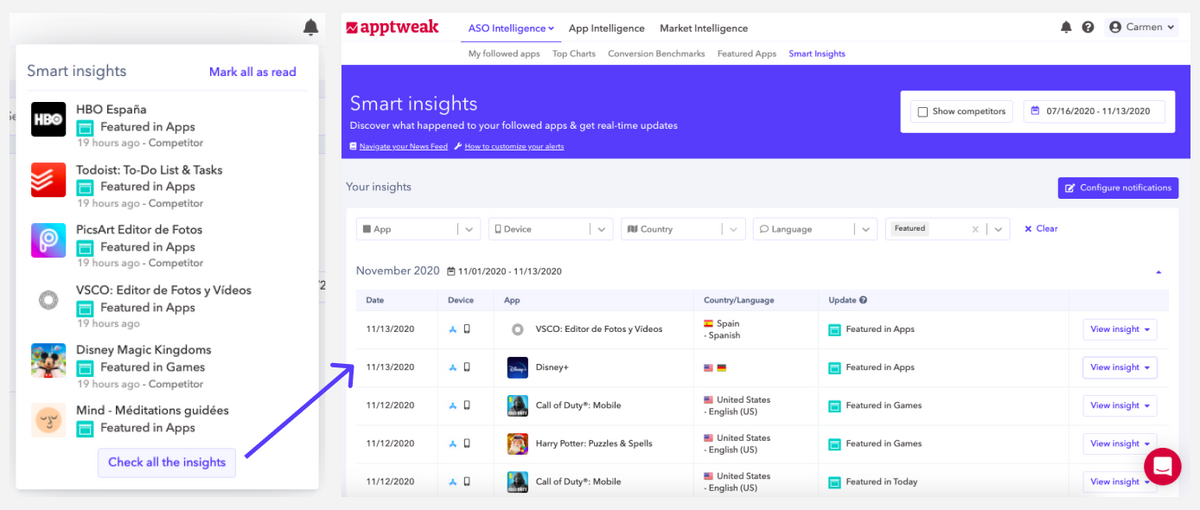Click the Harry Potter: Puzzles & Spells icon
The image size is (1200, 510).
pyautogui.click(x=517, y=443)
